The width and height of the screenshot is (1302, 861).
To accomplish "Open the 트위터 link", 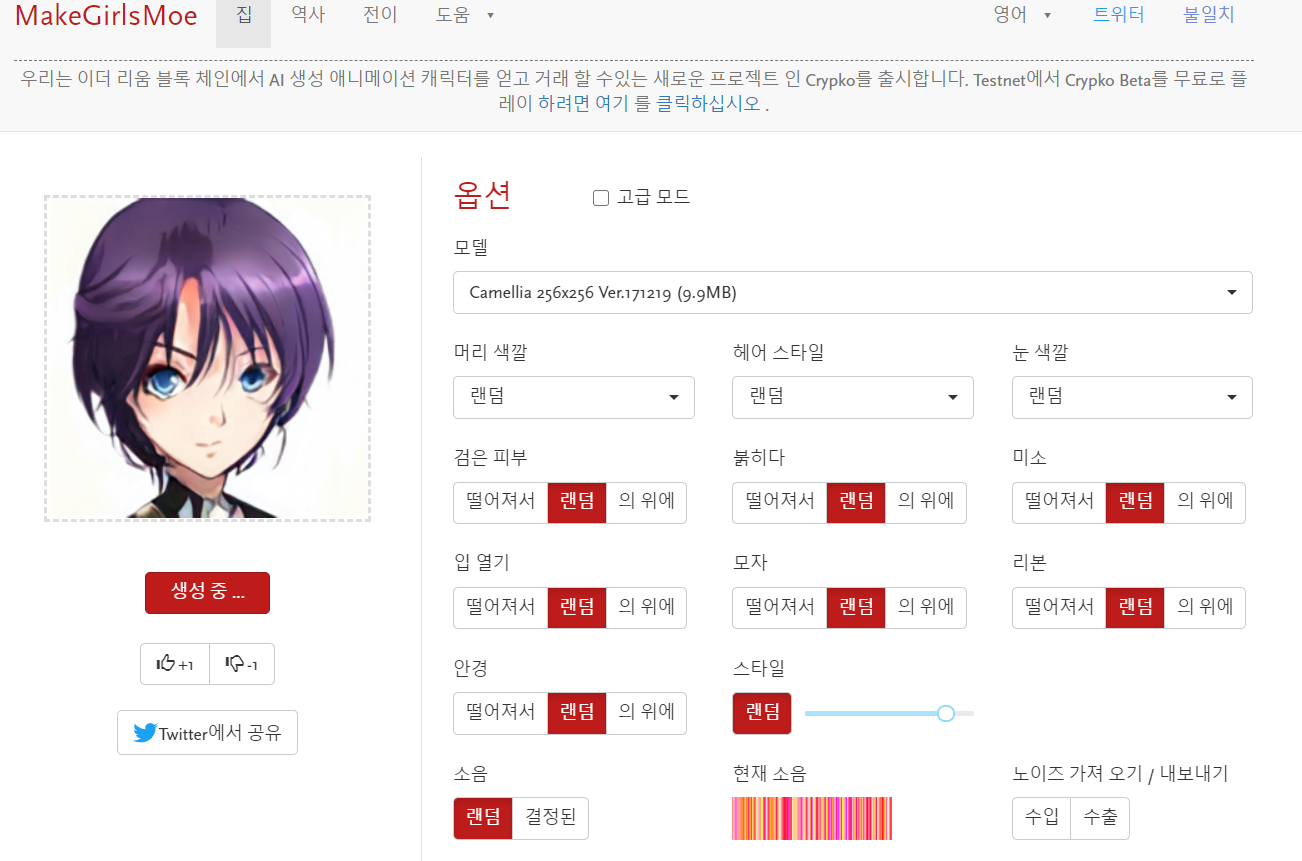I will tap(1119, 15).
